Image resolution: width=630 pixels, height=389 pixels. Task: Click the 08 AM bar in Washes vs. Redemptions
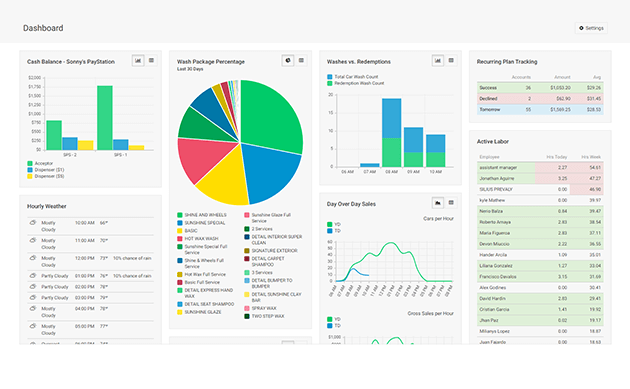tap(391, 133)
